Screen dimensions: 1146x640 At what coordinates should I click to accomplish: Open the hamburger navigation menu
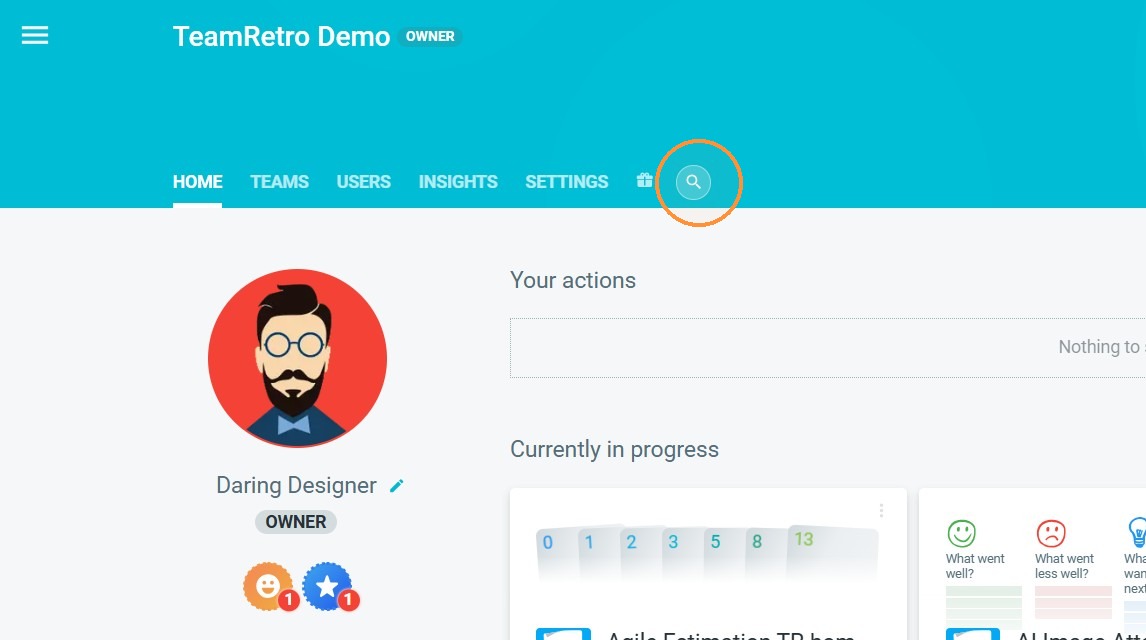click(34, 35)
